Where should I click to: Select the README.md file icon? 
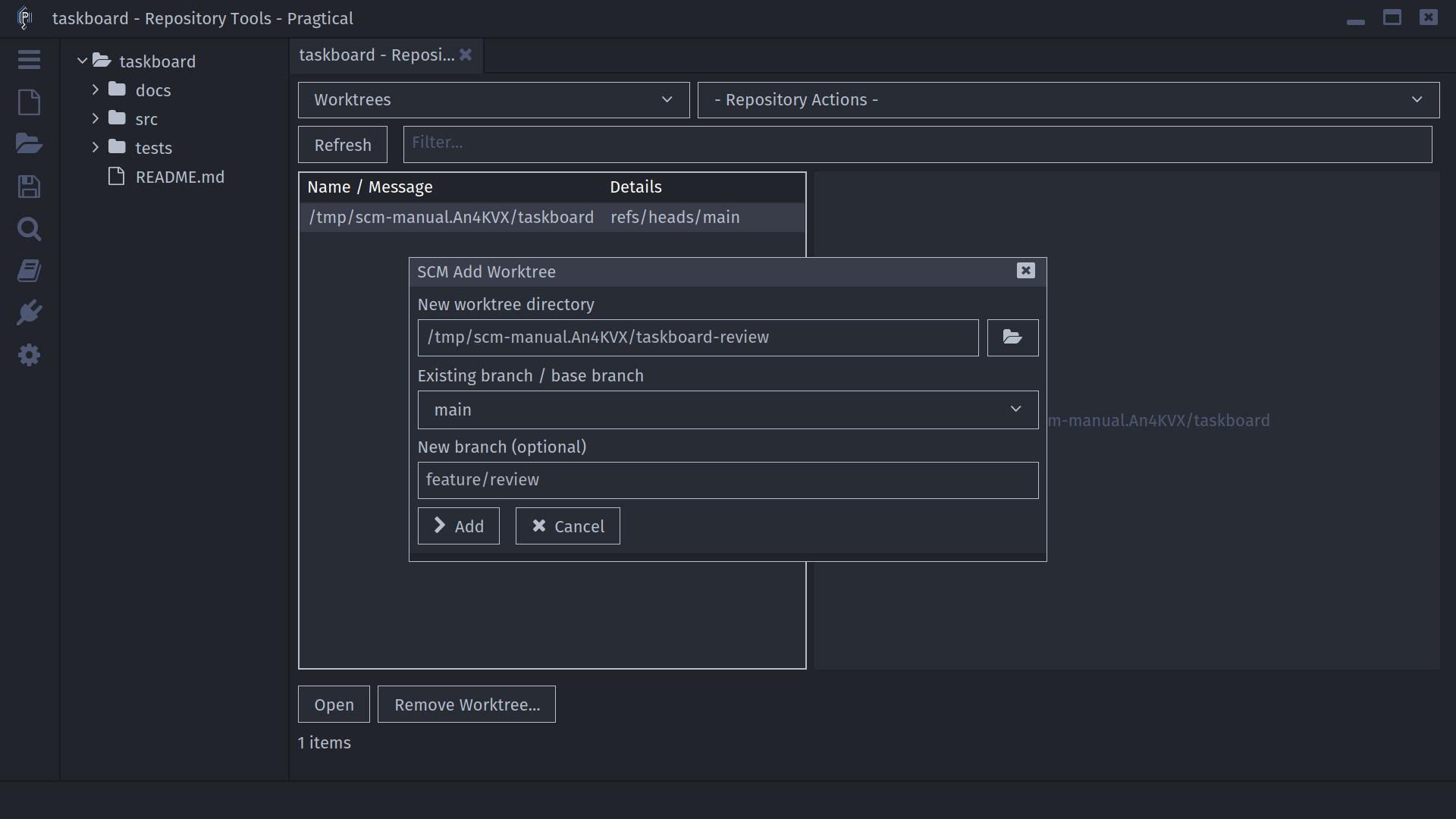(116, 177)
